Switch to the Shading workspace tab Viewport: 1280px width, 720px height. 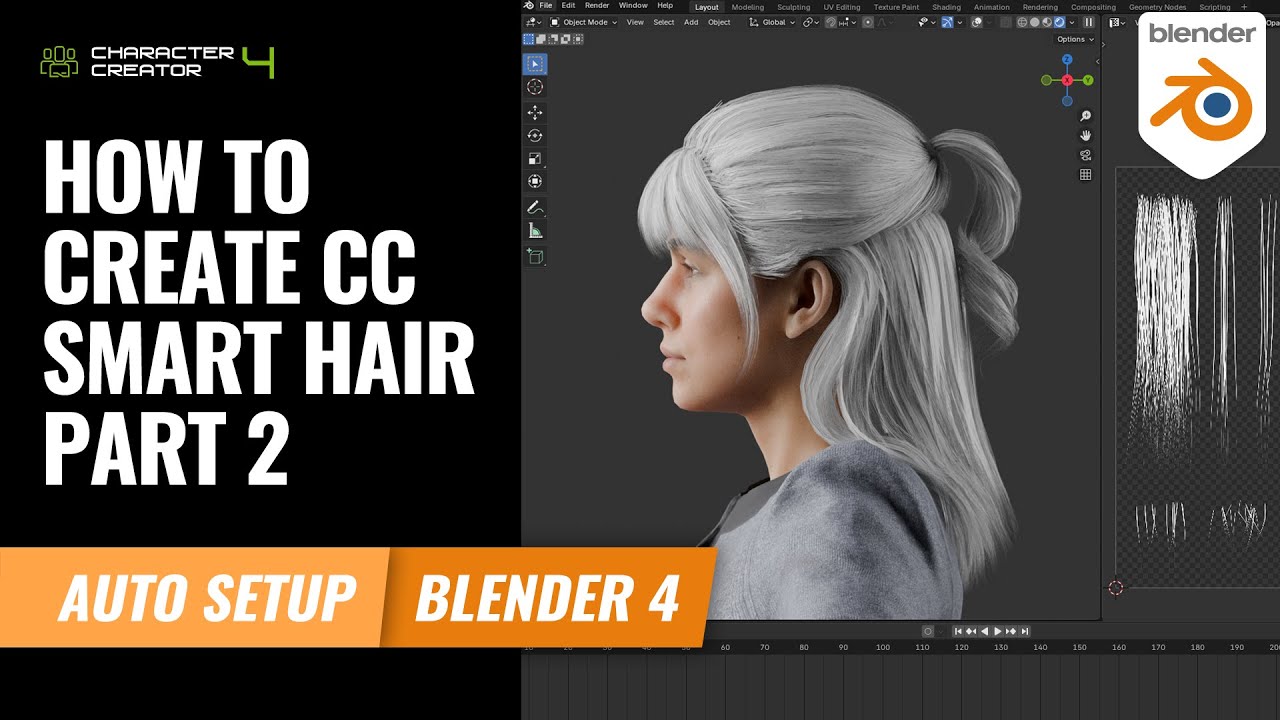[947, 7]
